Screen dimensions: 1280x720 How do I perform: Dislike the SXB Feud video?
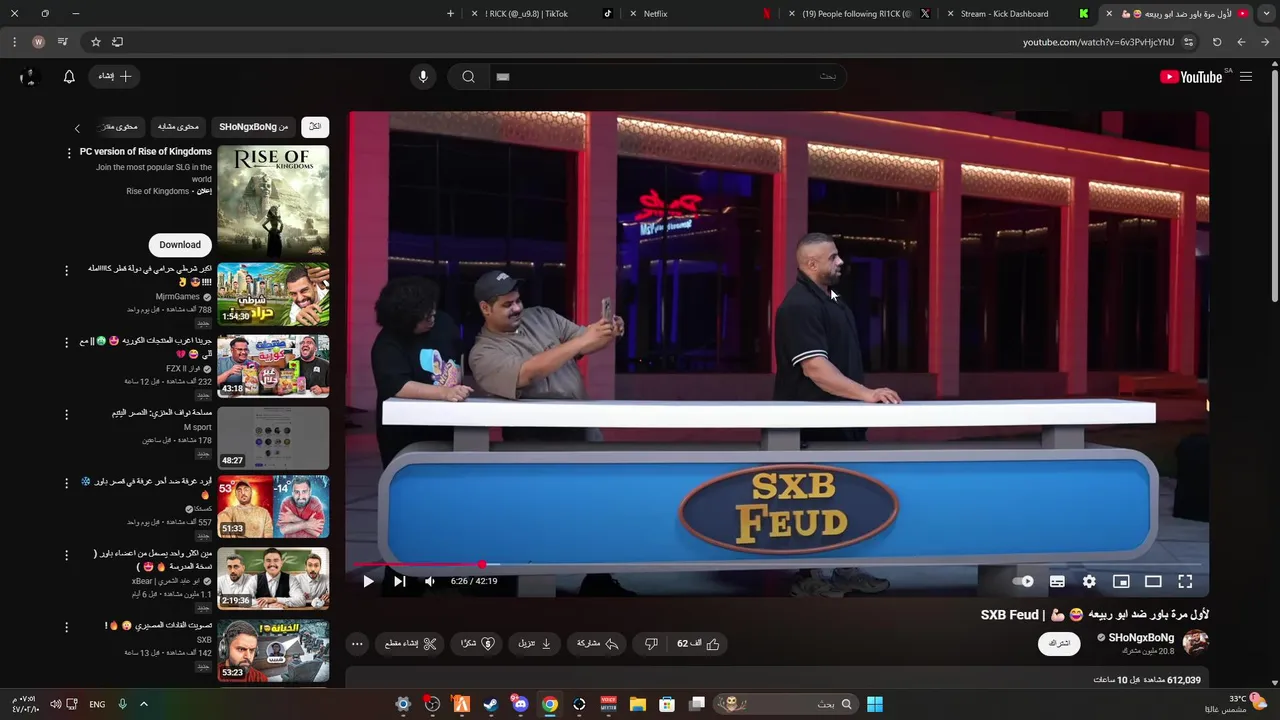coord(651,644)
